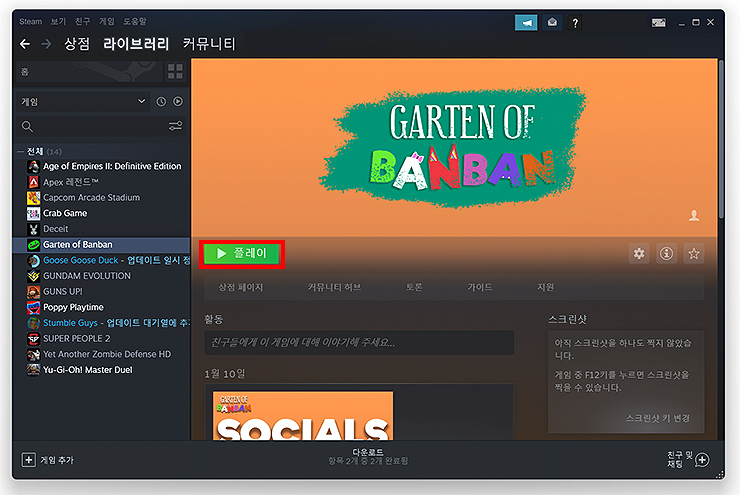Go to the 라이브러리 tab
The width and height of the screenshot is (740, 495).
point(136,44)
